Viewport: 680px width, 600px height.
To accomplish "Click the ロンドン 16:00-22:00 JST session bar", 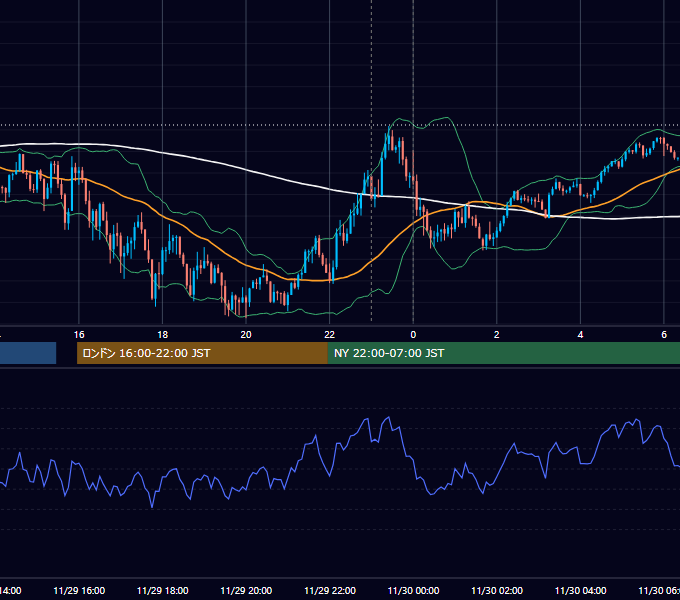I will [x=202, y=353].
